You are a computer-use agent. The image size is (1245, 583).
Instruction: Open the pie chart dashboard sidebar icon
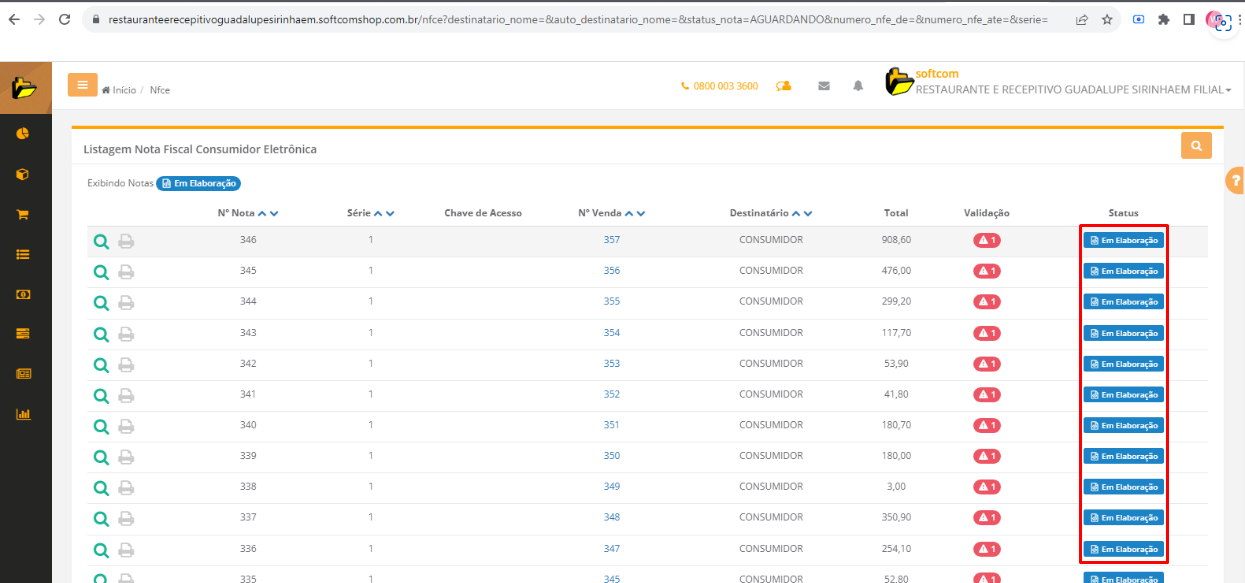(22, 134)
